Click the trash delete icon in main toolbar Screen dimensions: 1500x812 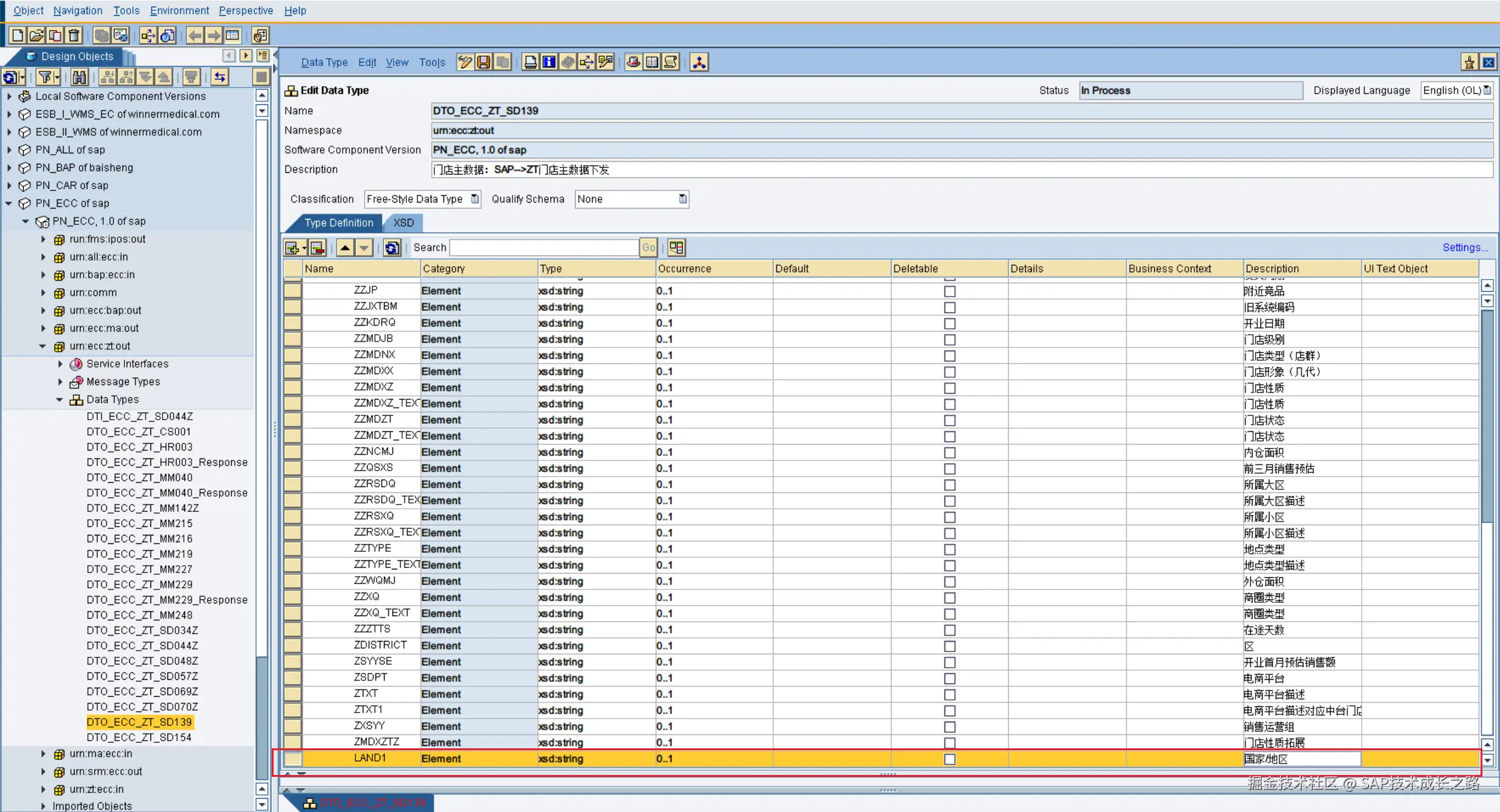pyautogui.click(x=74, y=35)
